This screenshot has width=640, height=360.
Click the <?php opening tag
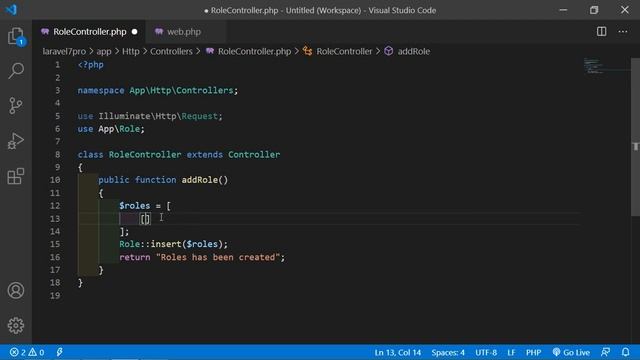[x=91, y=64]
